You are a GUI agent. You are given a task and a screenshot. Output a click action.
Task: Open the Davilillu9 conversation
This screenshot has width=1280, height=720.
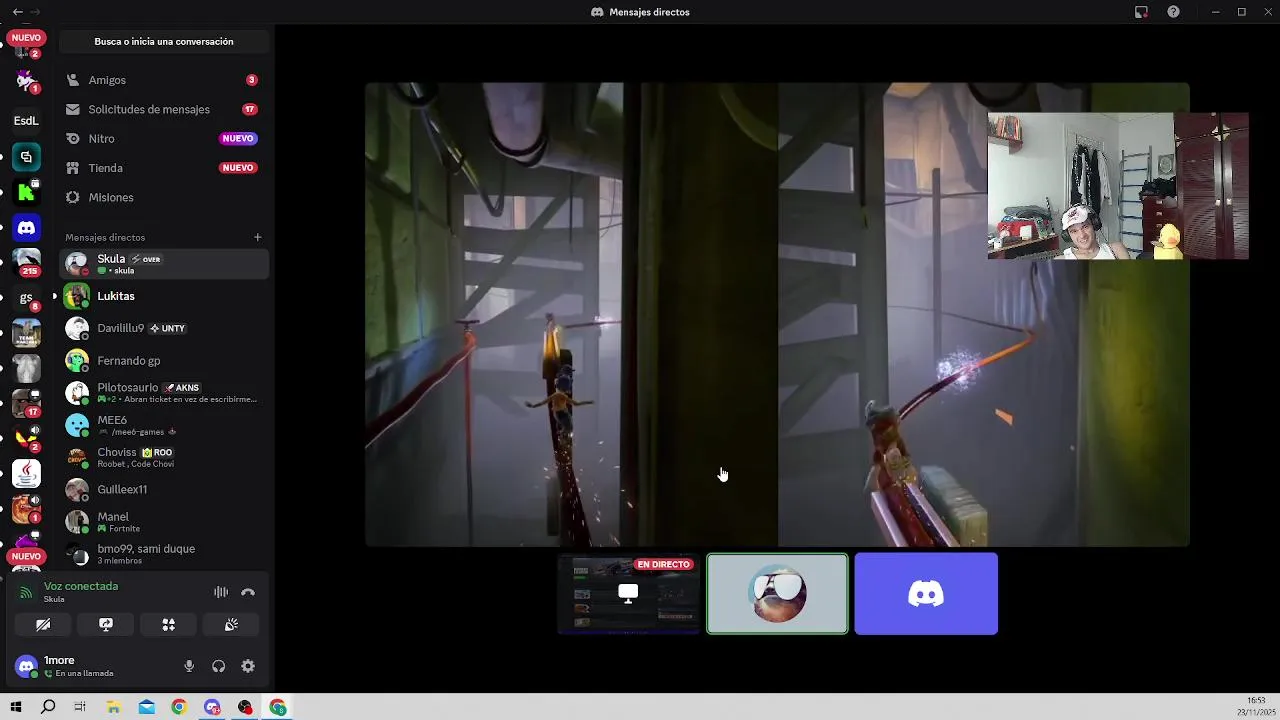(164, 328)
